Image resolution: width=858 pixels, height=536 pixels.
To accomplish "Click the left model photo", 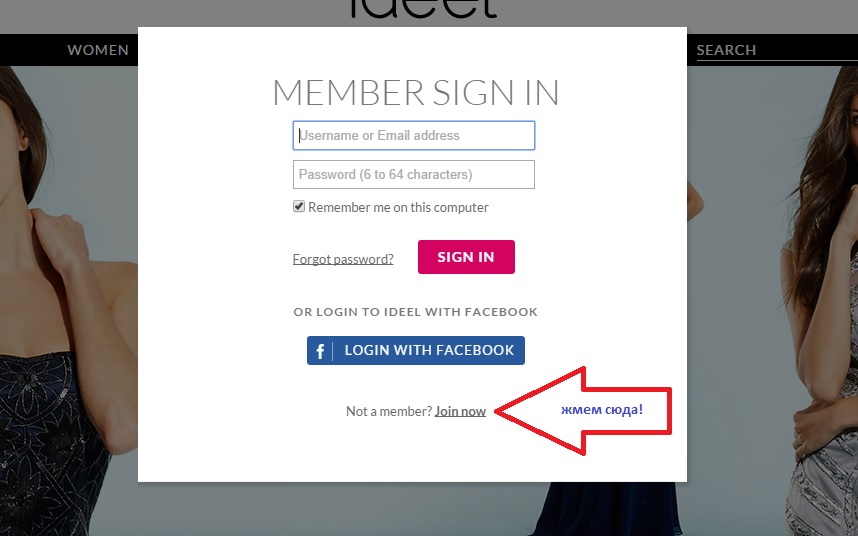I will [60, 300].
